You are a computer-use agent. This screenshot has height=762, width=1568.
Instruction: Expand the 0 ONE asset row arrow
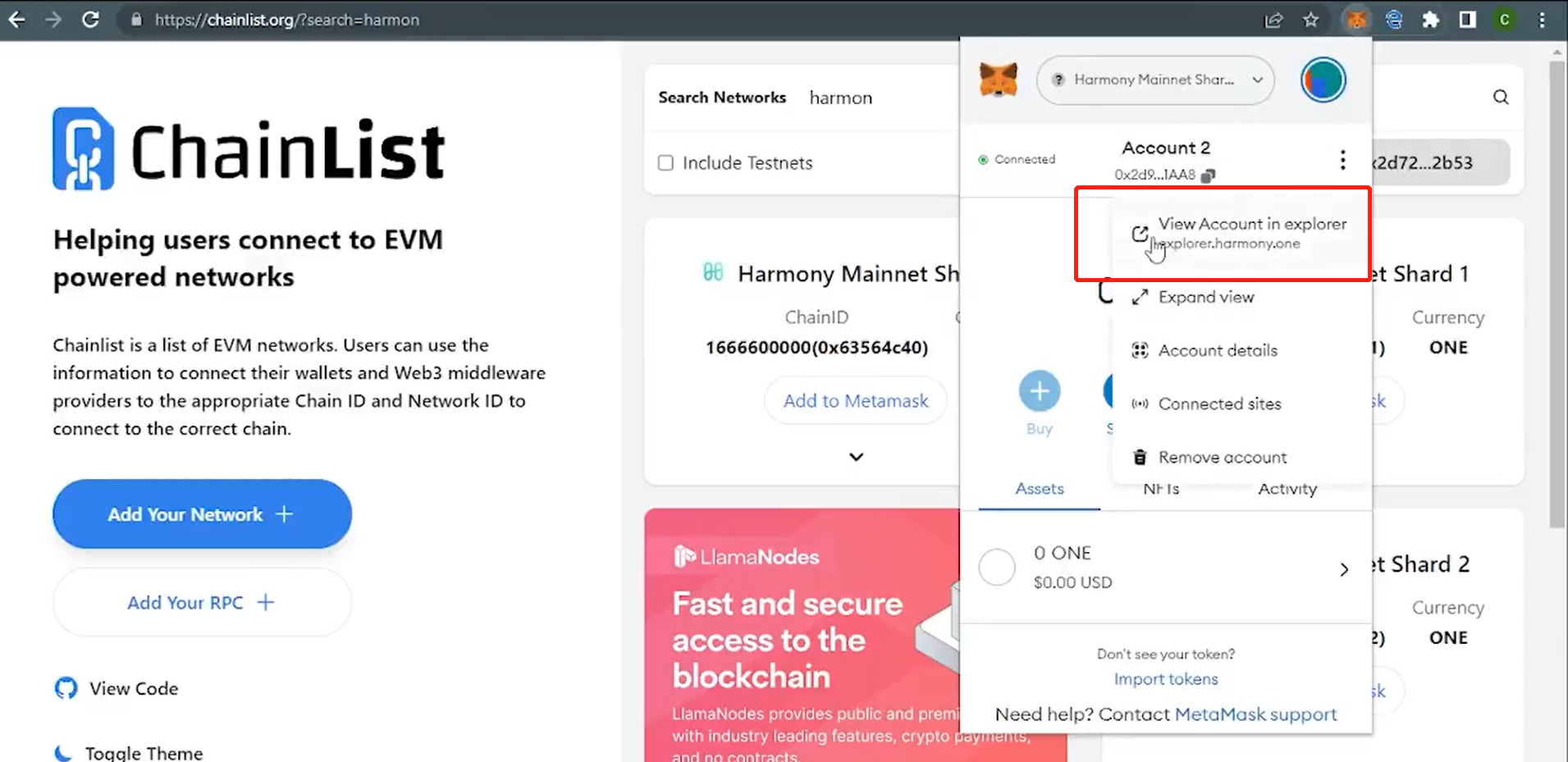point(1343,568)
